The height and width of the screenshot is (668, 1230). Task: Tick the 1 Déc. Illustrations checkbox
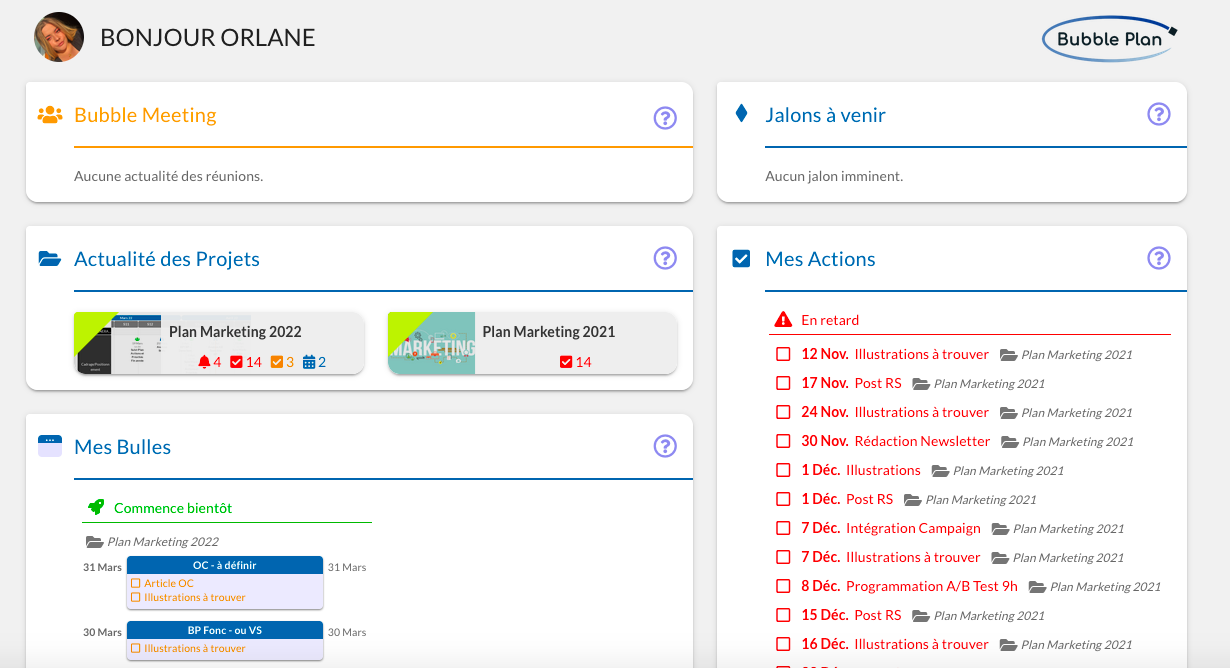pyautogui.click(x=783, y=470)
